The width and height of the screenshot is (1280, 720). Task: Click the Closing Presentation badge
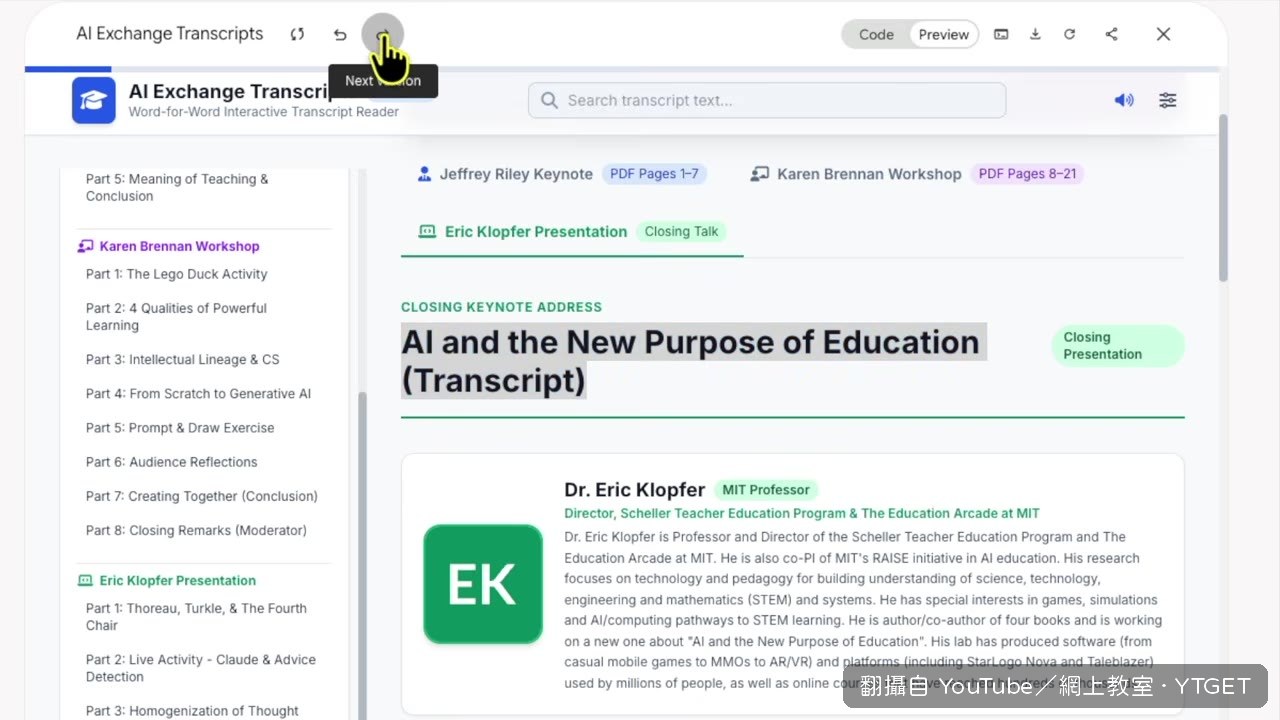tap(1118, 346)
